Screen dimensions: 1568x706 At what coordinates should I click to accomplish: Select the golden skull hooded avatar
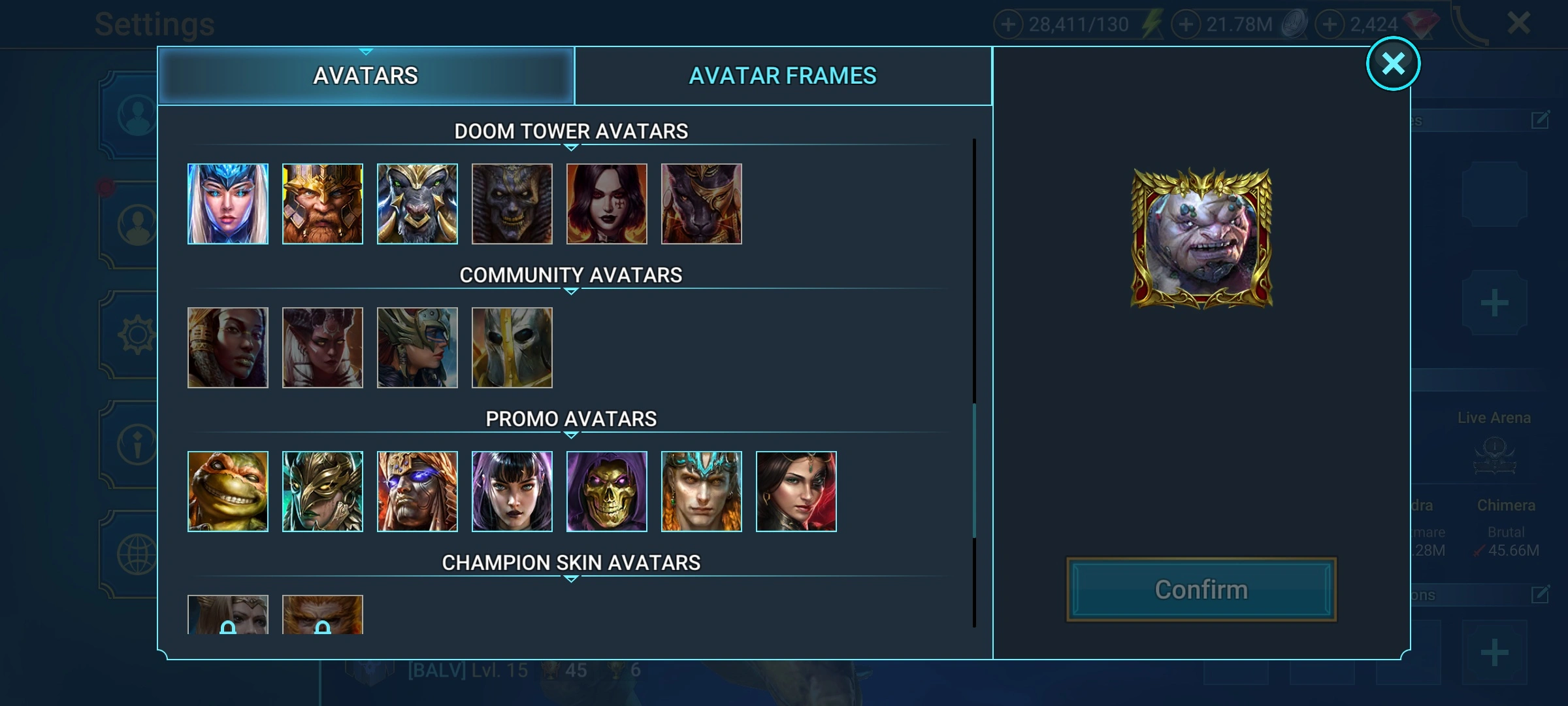[606, 492]
